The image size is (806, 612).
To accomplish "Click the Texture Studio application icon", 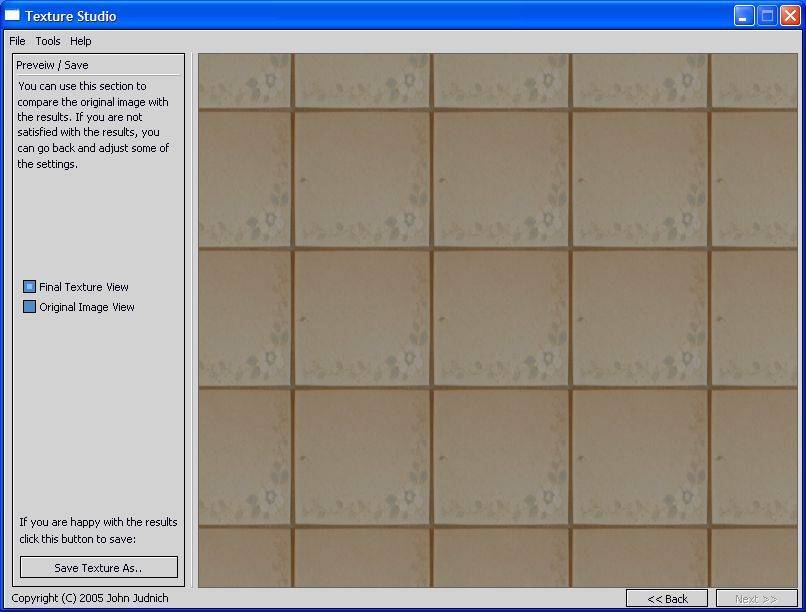I will (14, 15).
